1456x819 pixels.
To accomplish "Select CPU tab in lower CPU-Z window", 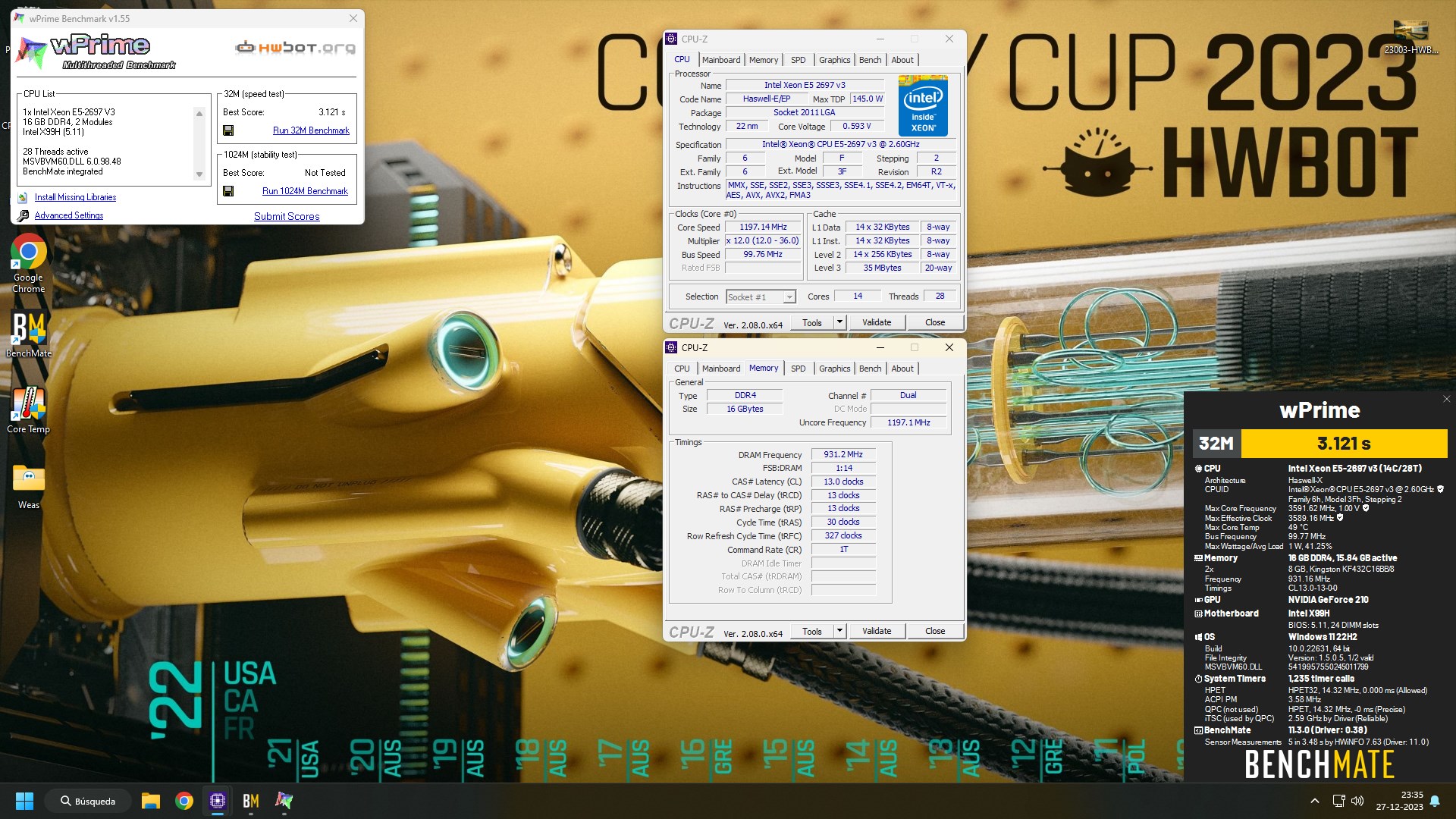I will tap(682, 369).
